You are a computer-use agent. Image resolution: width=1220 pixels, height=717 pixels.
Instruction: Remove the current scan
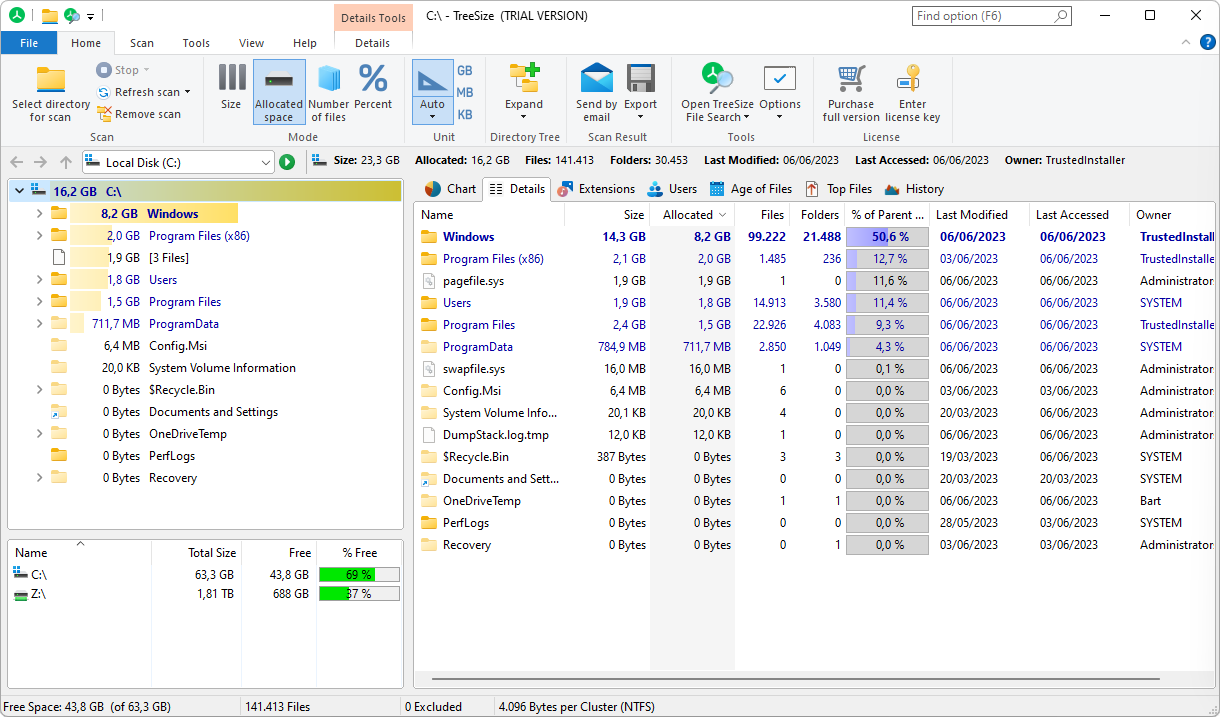139,114
